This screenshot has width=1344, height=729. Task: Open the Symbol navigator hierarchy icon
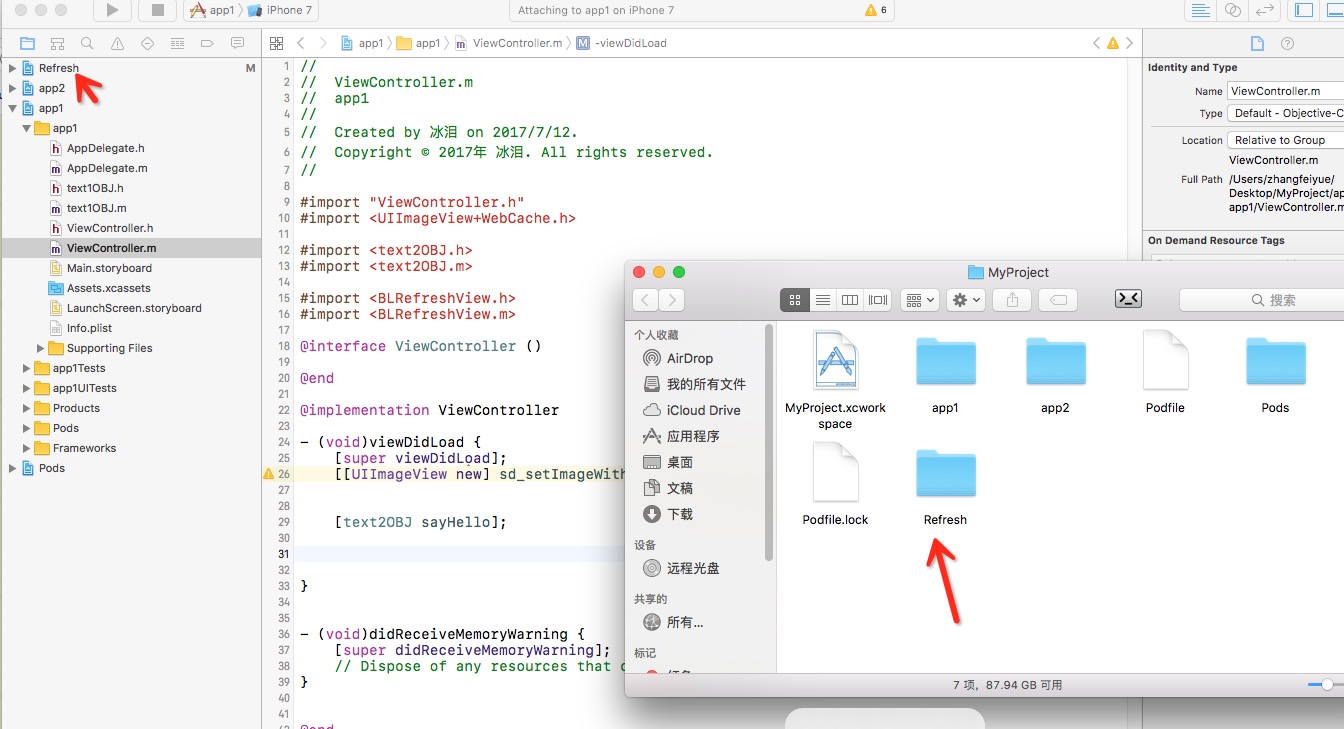click(57, 43)
